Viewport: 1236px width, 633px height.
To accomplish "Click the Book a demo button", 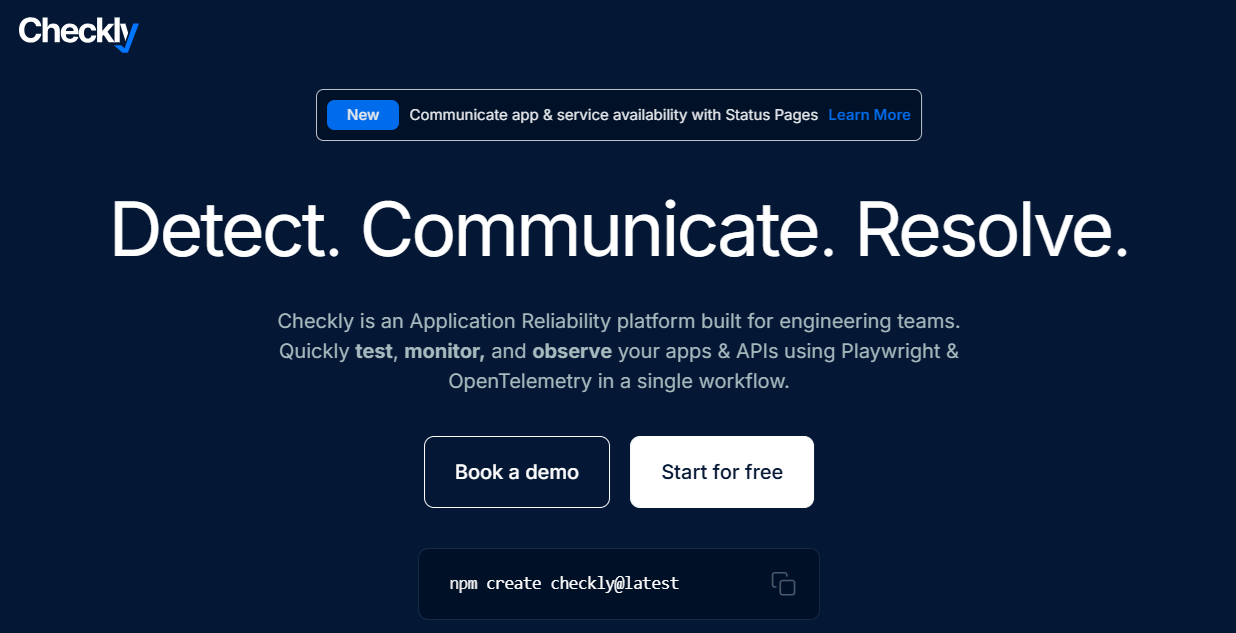I will pyautogui.click(x=517, y=472).
